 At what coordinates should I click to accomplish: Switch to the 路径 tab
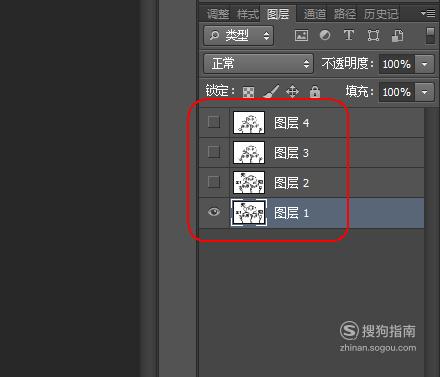pyautogui.click(x=345, y=14)
